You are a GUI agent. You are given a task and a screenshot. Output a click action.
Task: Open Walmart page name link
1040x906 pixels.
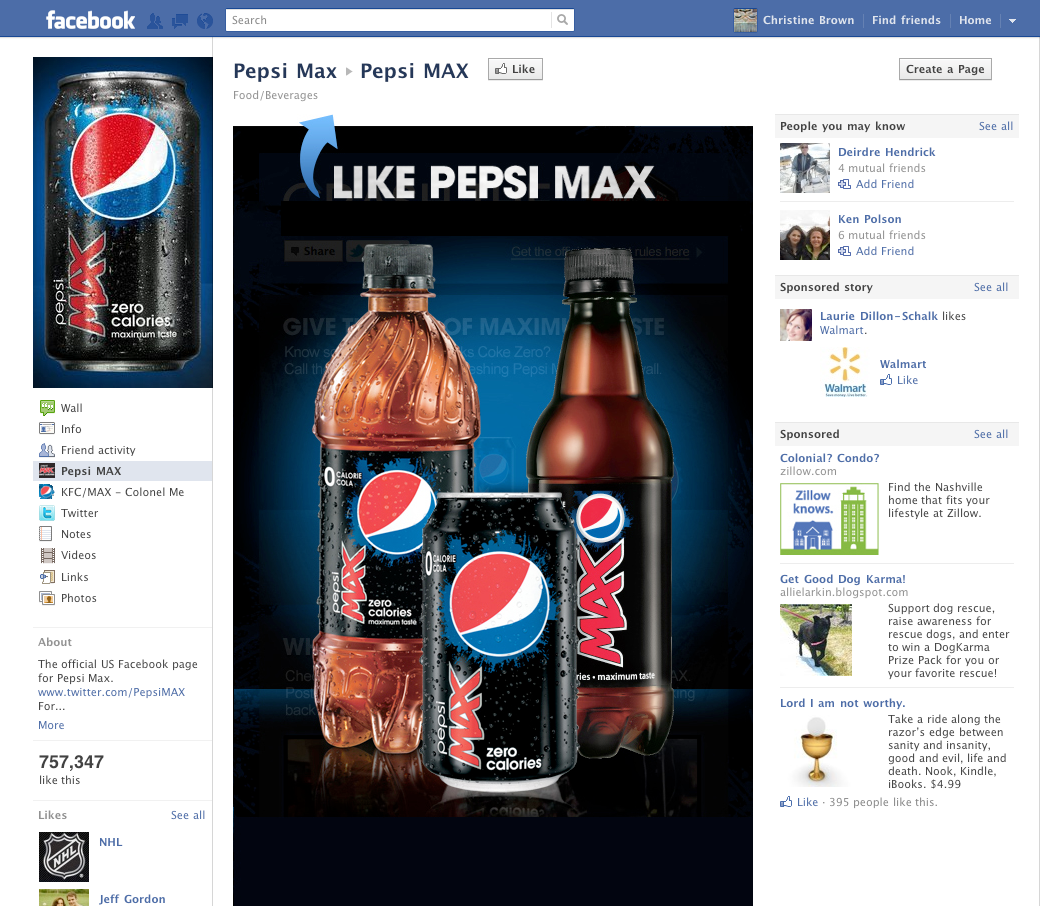[x=903, y=363]
